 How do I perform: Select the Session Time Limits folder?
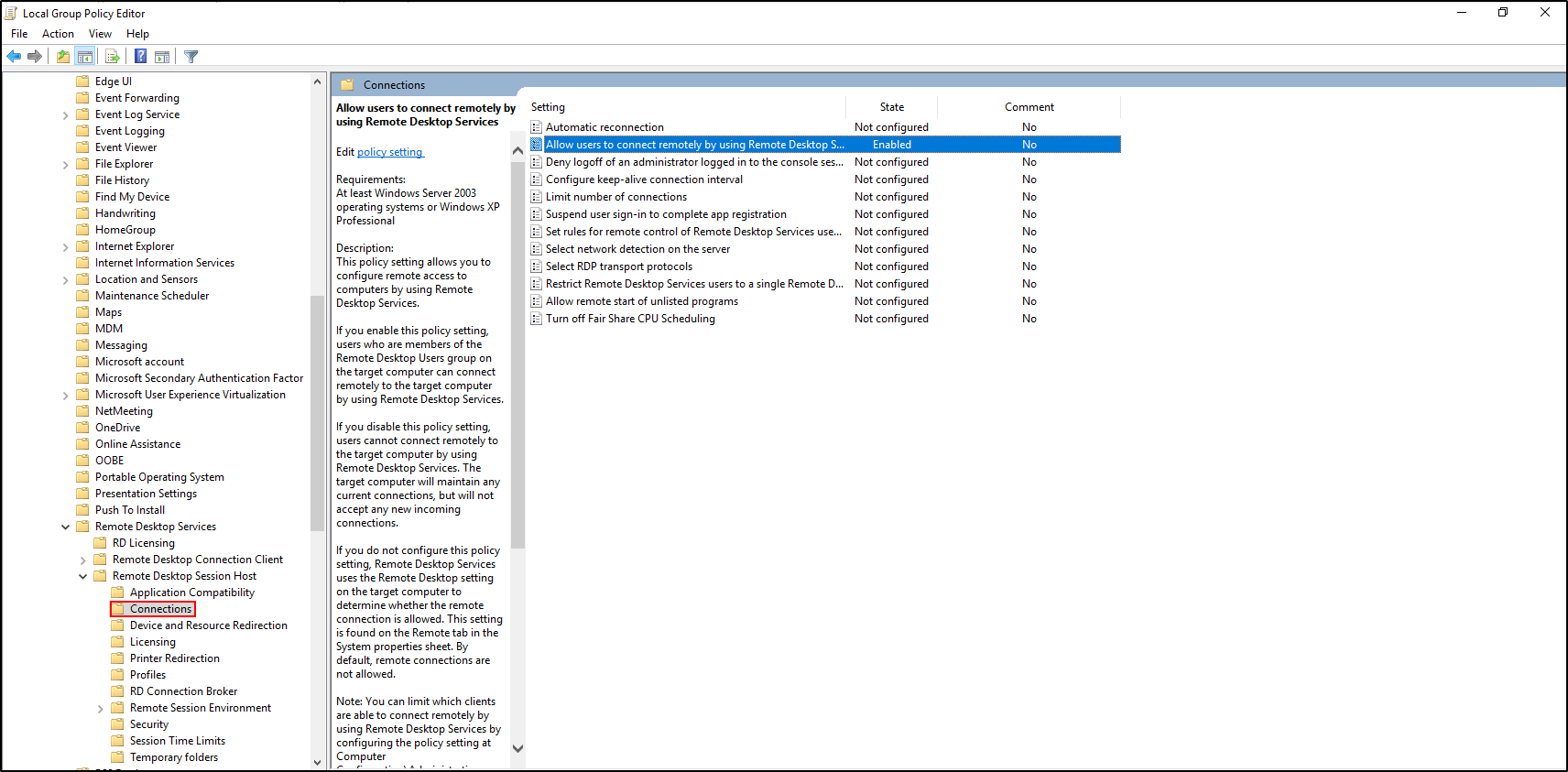(x=178, y=741)
